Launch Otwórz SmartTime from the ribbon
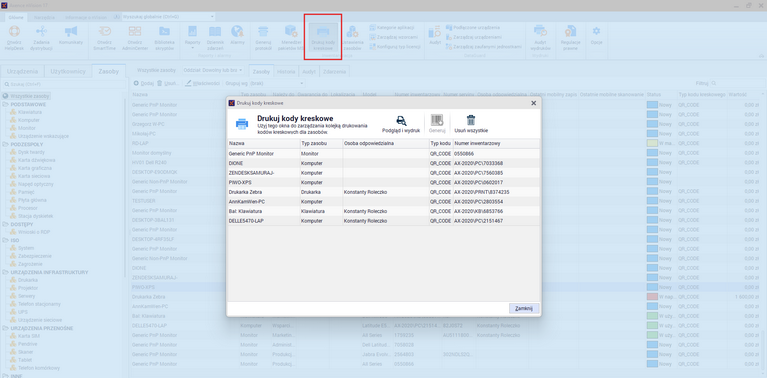 [104, 37]
